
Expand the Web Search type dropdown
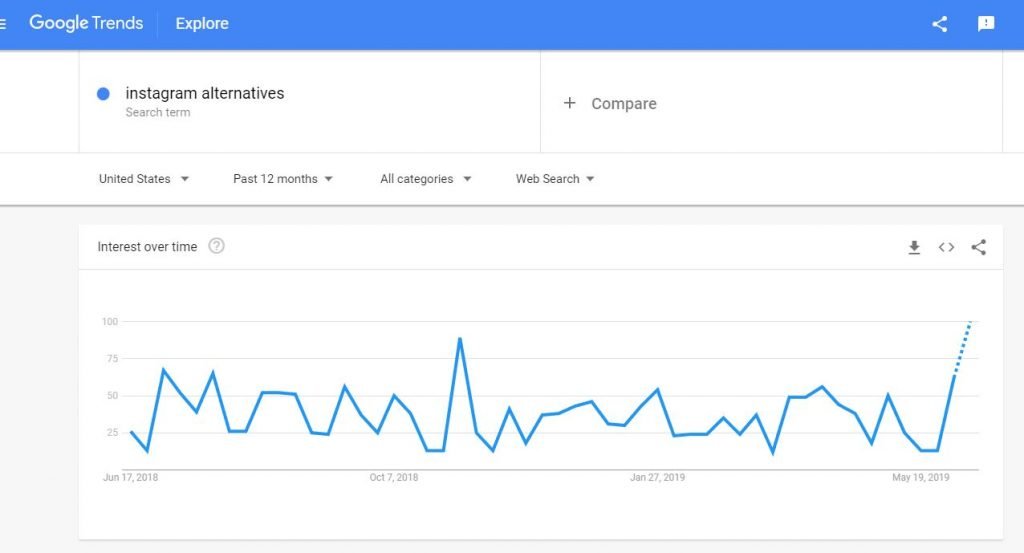(555, 179)
